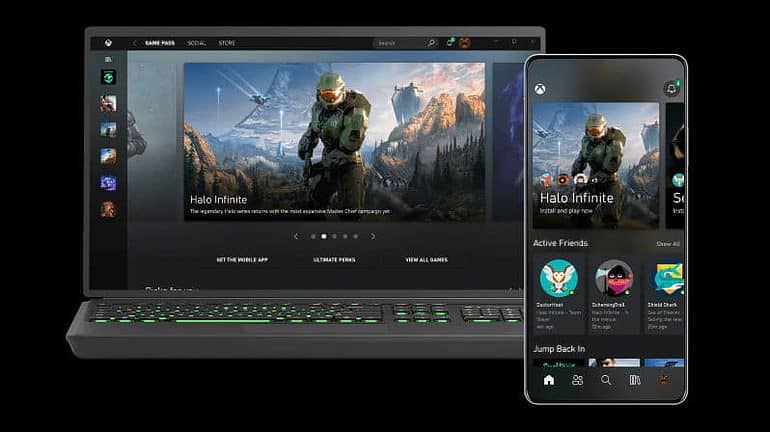Open the purple game tile in sidebar
This screenshot has width=770, height=432.
[108, 183]
